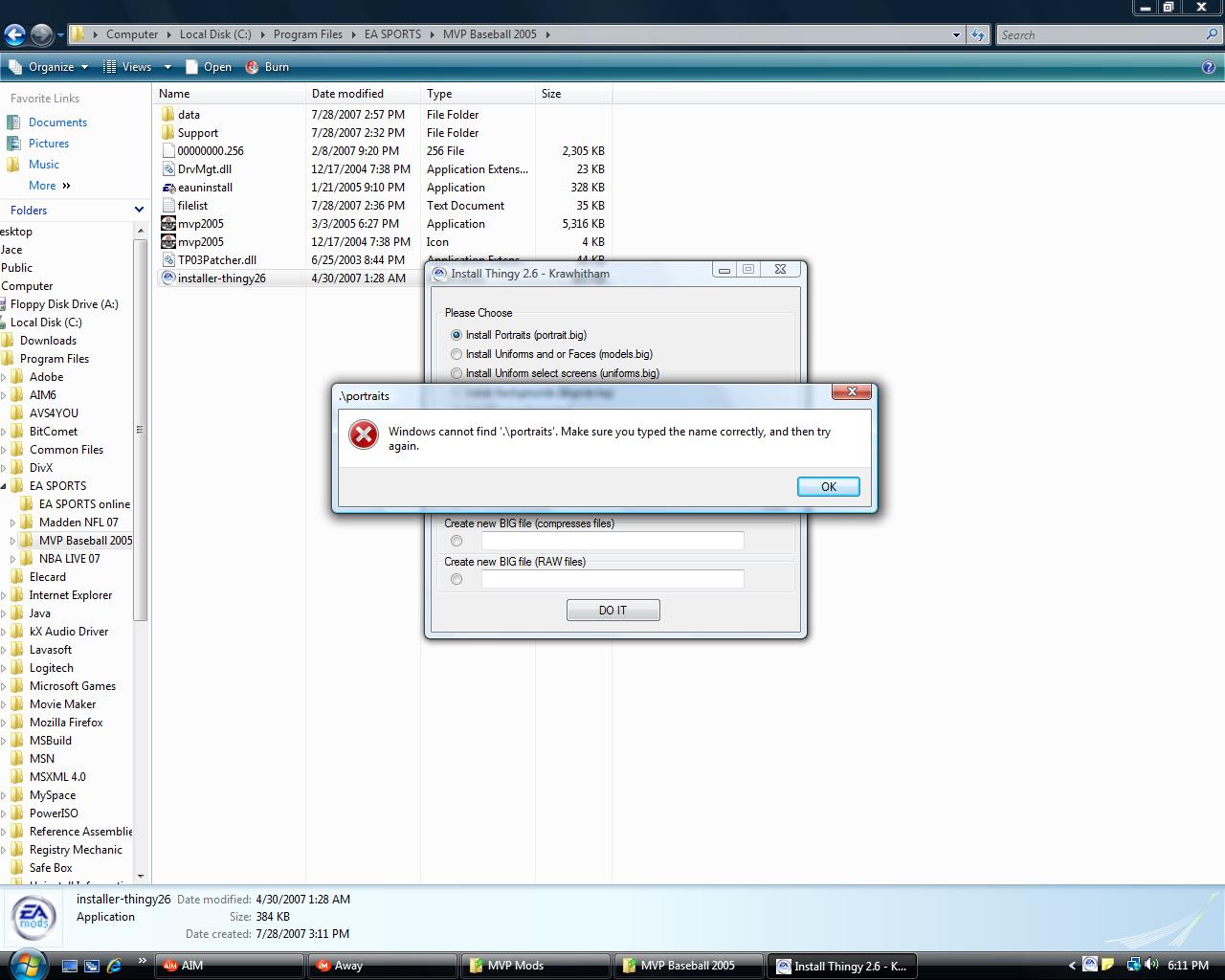Open Explorer help question mark icon
Screen dimensions: 1225x980
[1209, 67]
